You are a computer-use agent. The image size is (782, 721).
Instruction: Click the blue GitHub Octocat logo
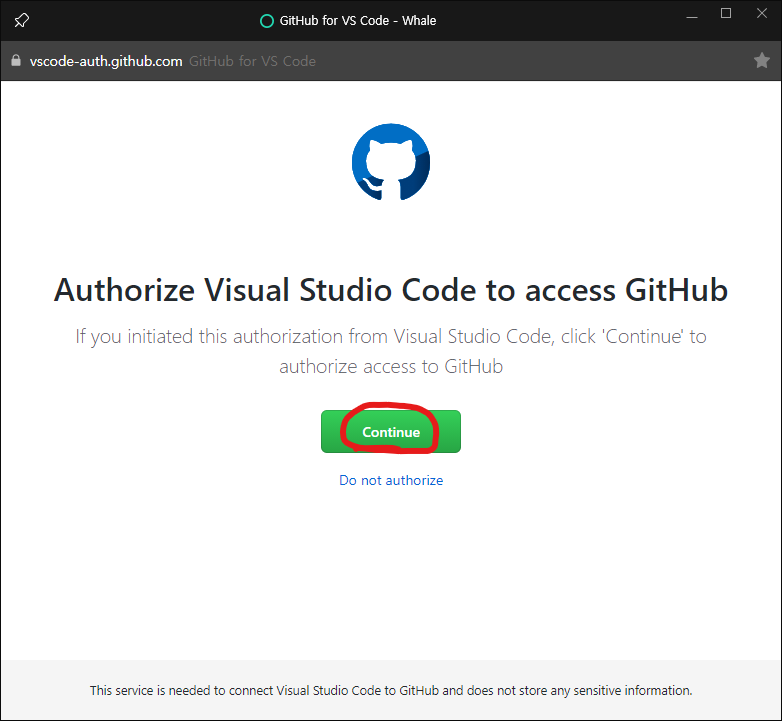[x=391, y=162]
